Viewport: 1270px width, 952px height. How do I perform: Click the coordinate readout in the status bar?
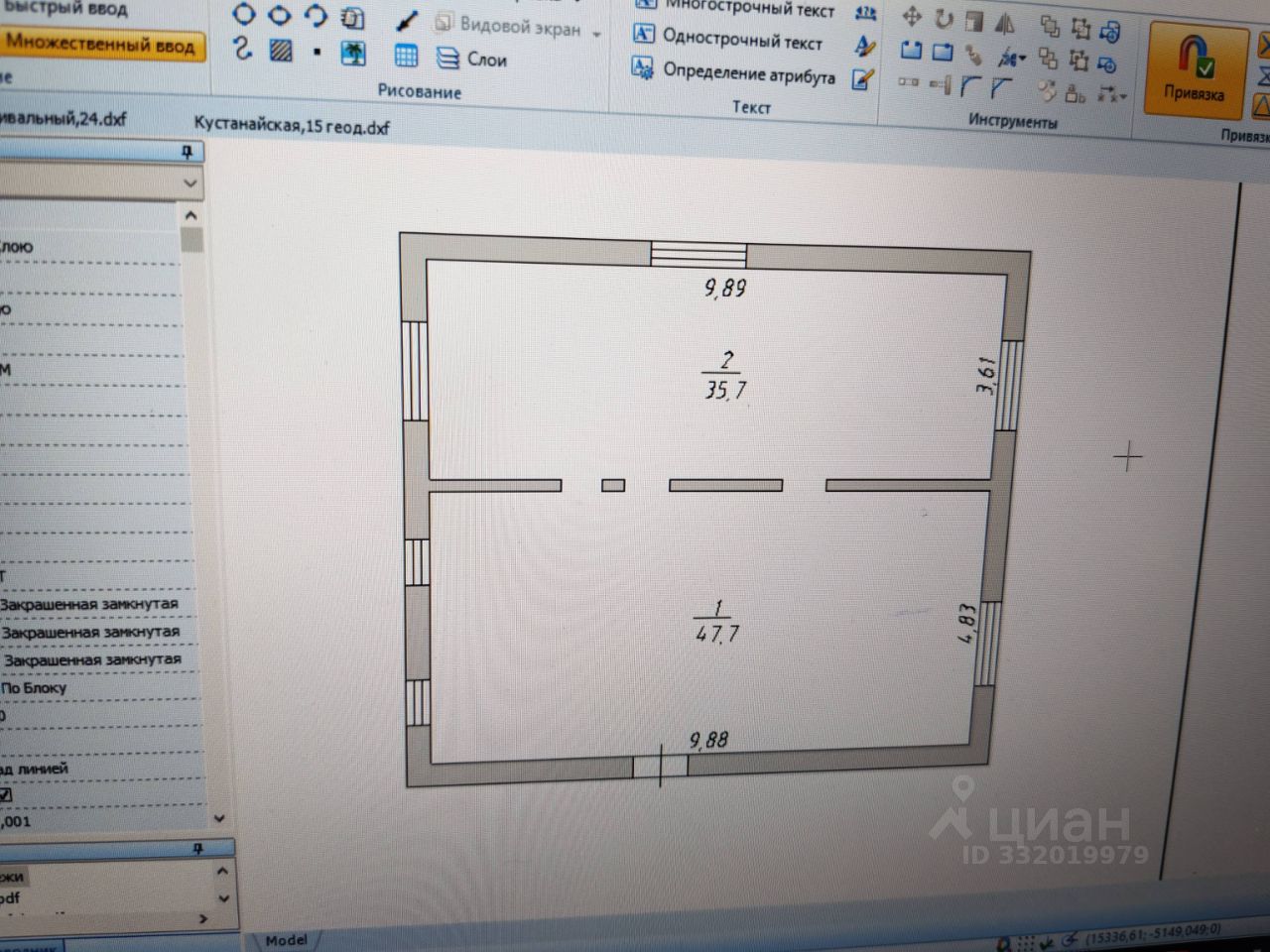pos(1153,934)
